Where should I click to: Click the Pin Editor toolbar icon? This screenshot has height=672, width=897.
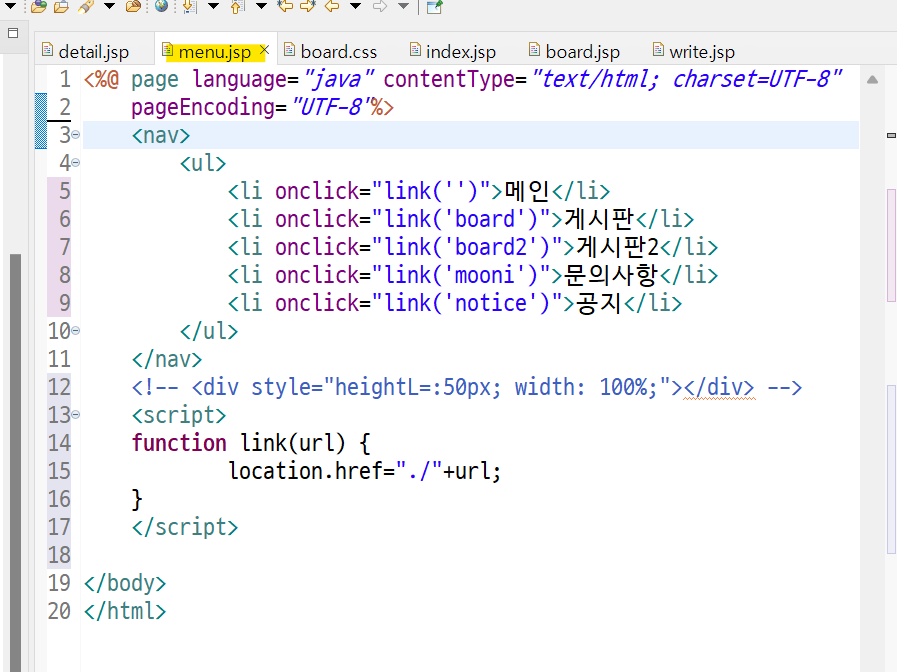pos(434,6)
